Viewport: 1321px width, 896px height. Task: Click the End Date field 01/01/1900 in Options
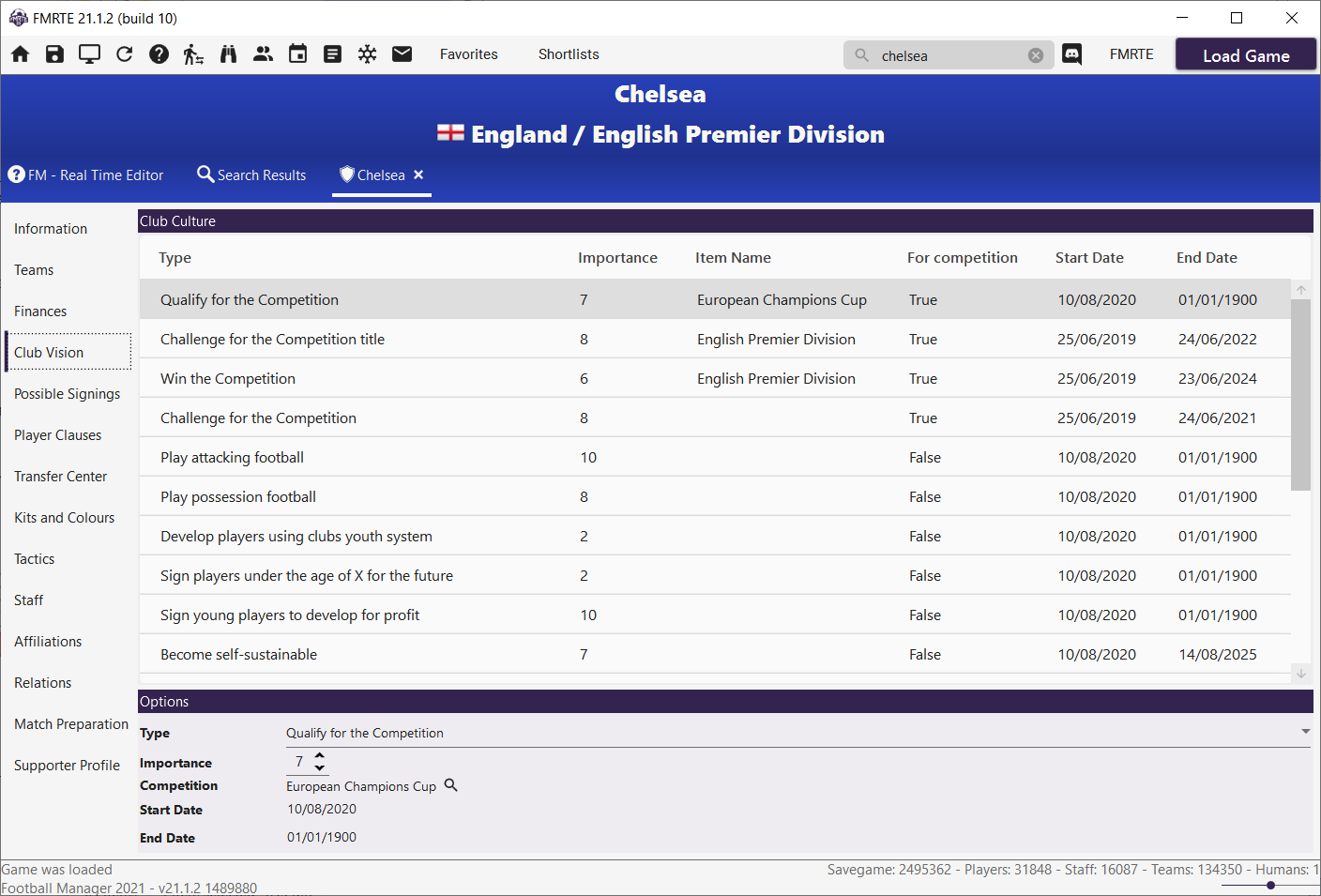(322, 837)
